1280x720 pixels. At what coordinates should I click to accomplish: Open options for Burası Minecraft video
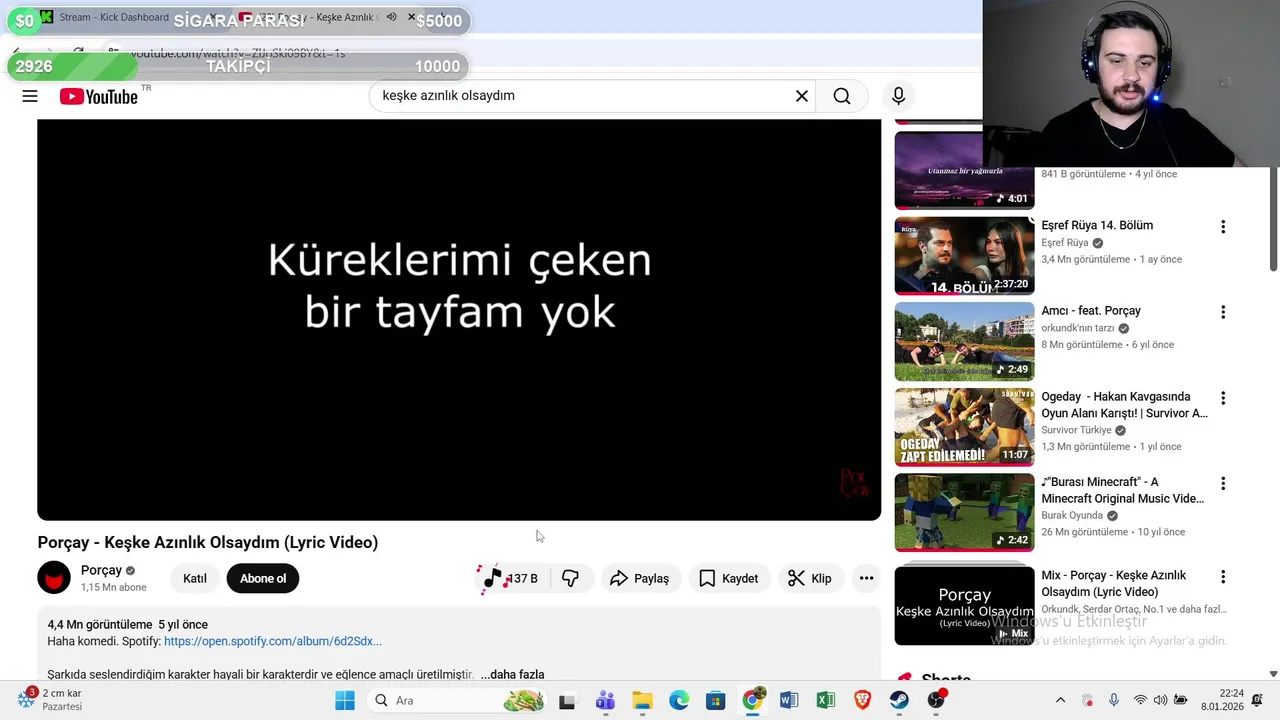(1222, 483)
